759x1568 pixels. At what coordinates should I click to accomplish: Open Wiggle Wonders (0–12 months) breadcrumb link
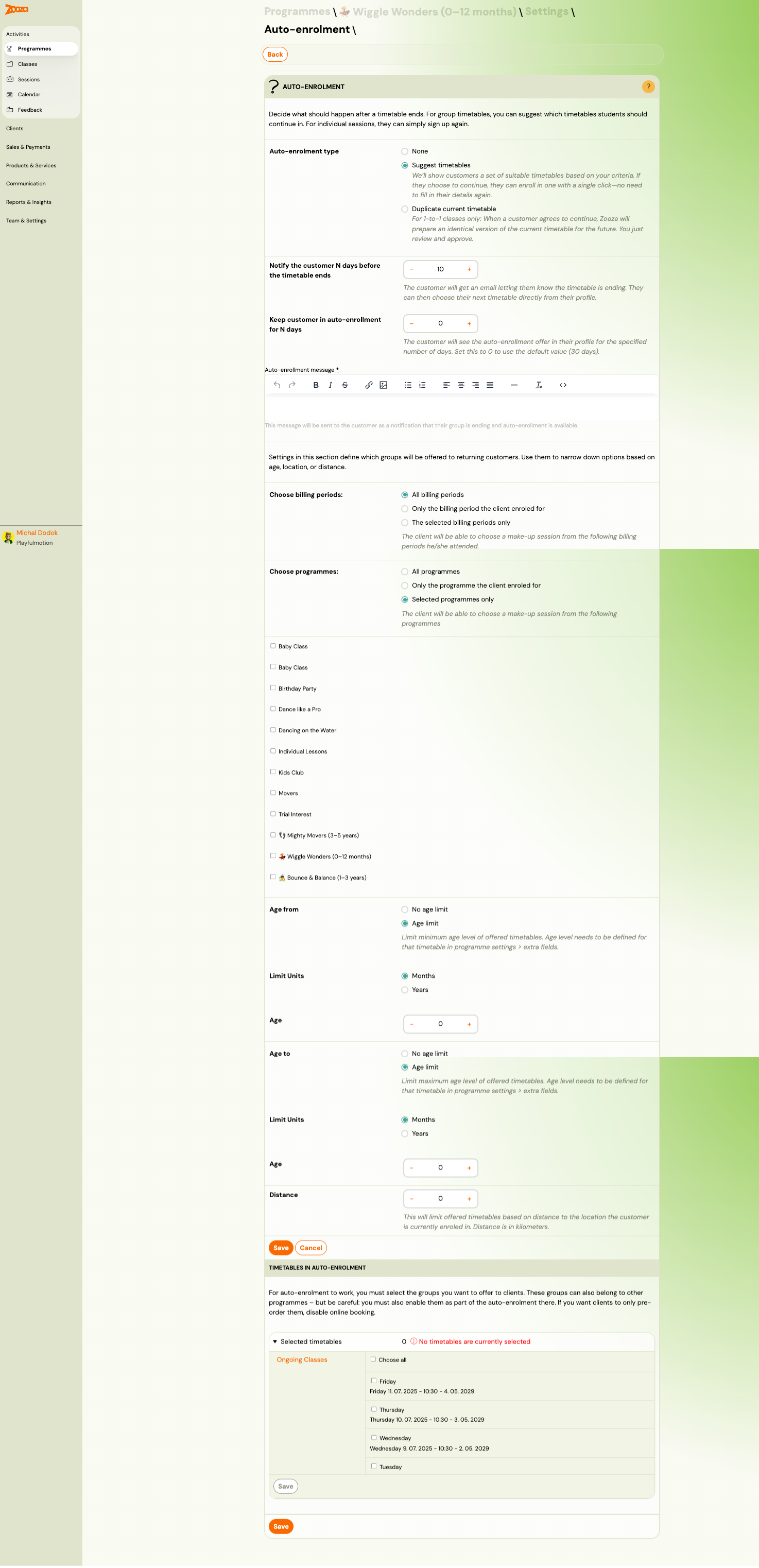click(427, 11)
